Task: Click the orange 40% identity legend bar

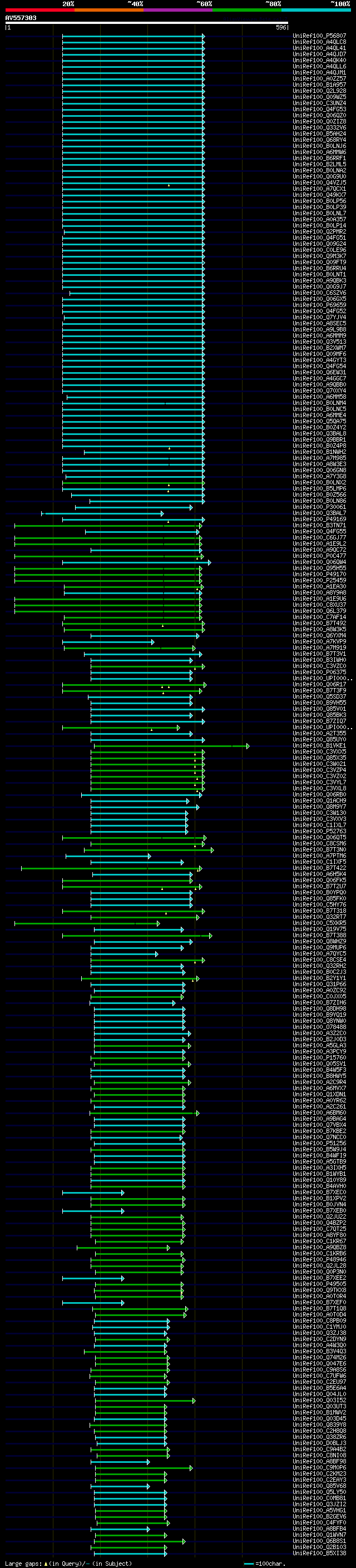Action: point(109,10)
